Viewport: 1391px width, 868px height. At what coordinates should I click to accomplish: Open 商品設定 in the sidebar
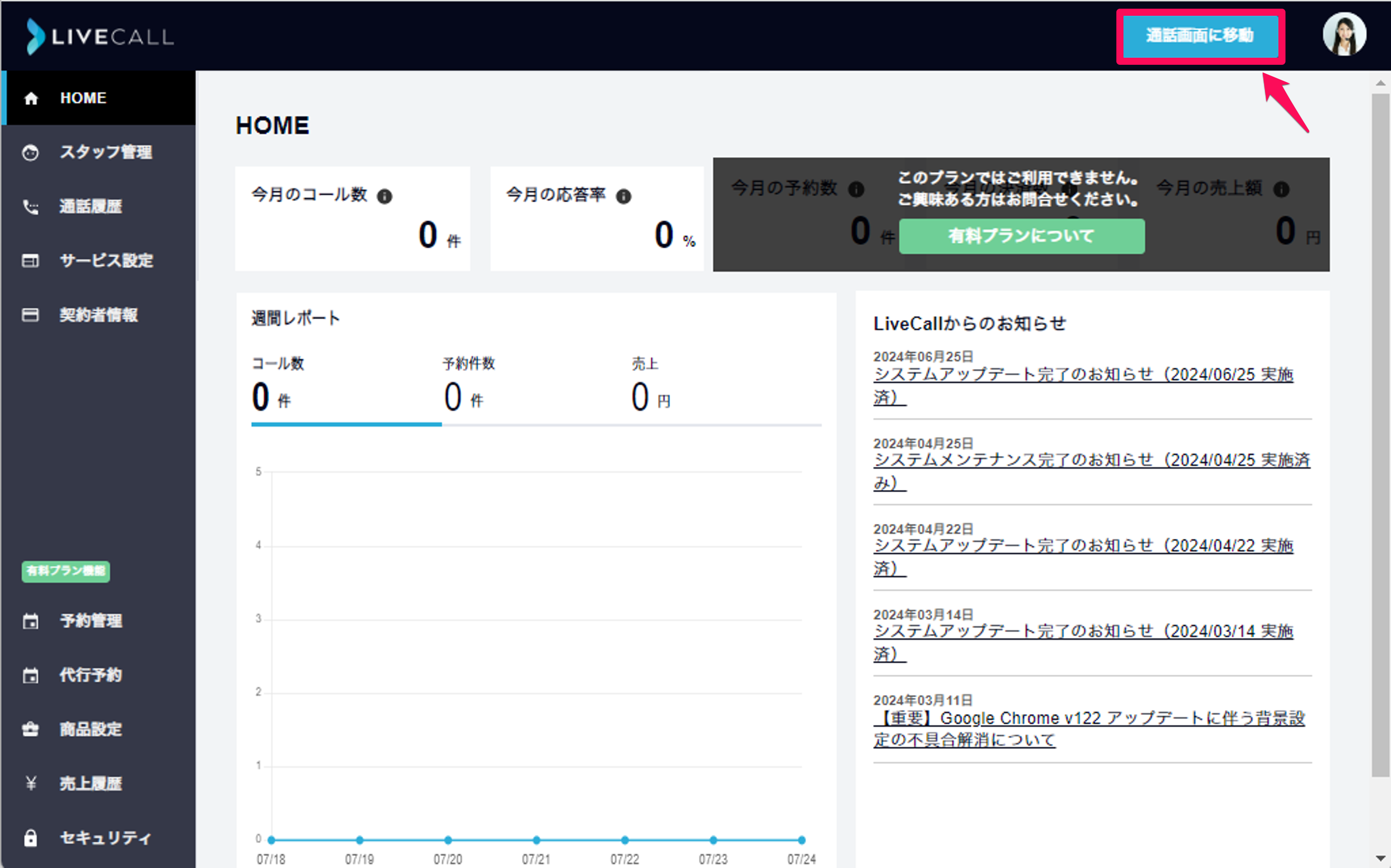click(98, 730)
